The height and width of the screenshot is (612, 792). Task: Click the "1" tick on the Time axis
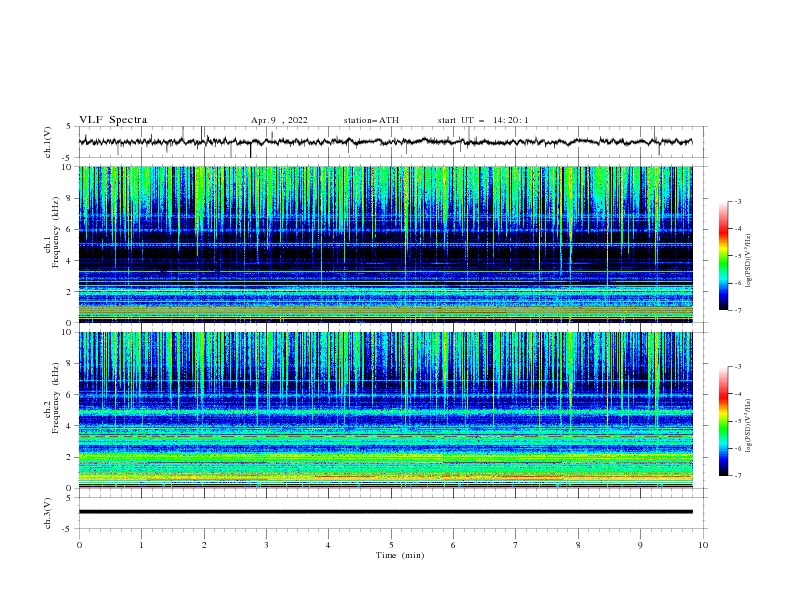[x=141, y=545]
